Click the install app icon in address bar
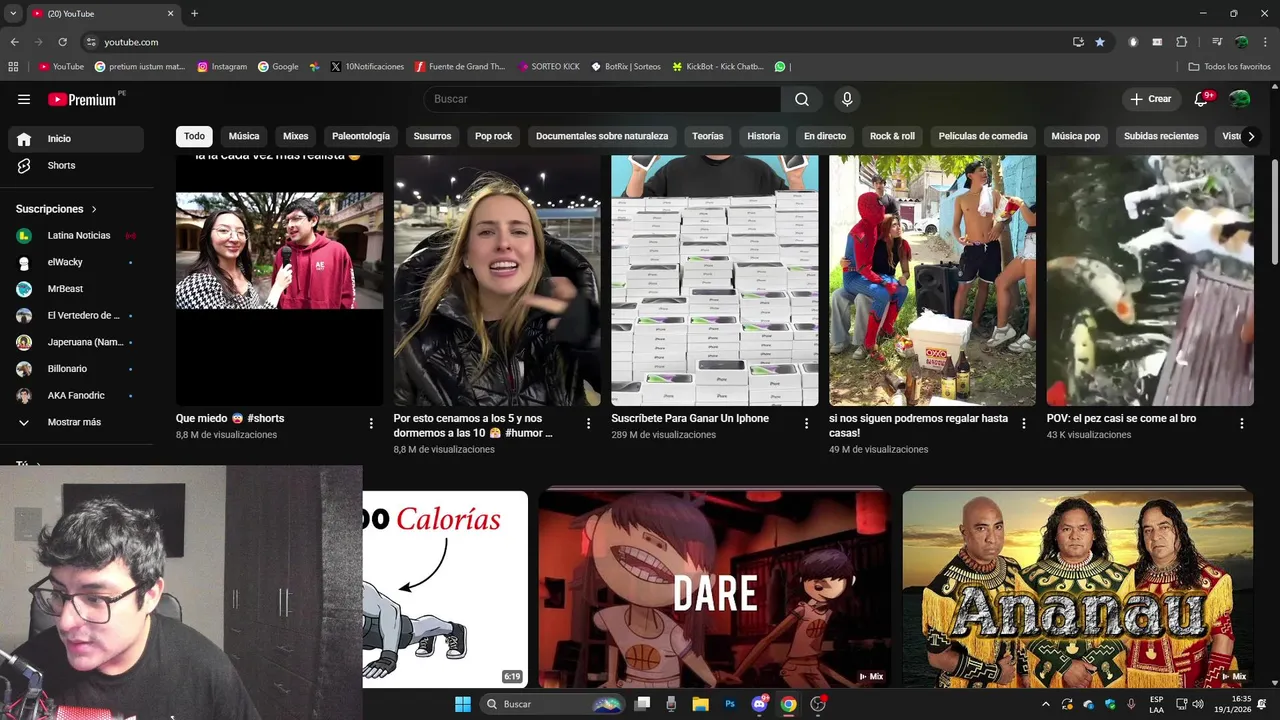The image size is (1280, 720). pos(1078,42)
